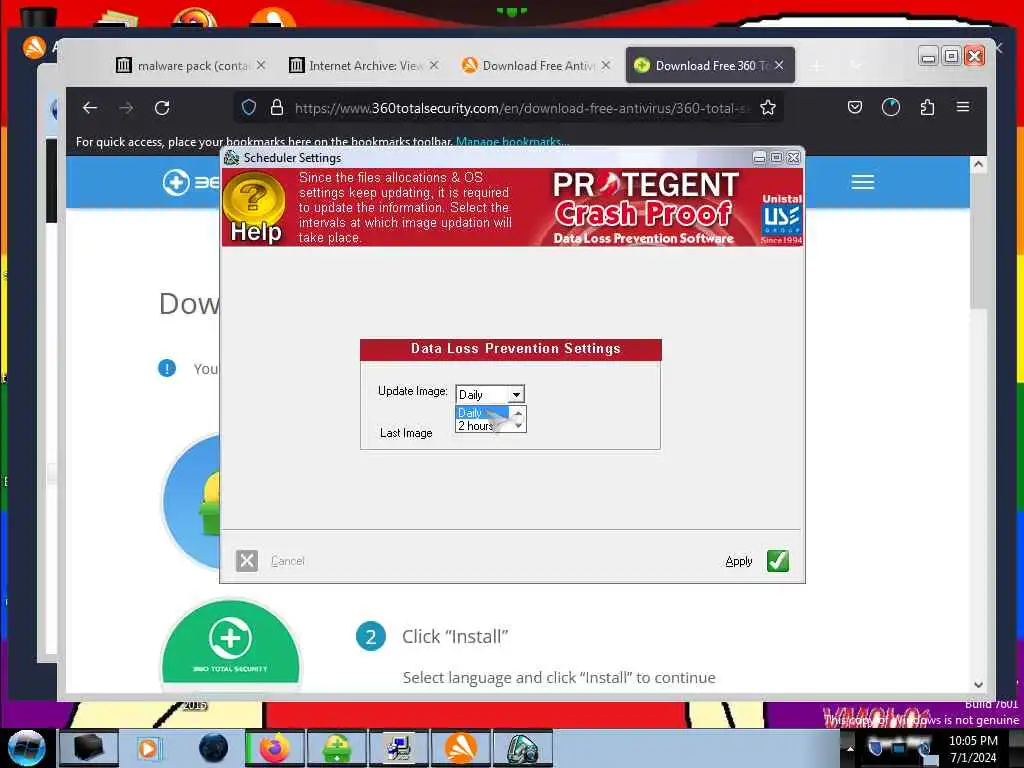
Task: Open the 360 website hamburger menu
Action: pyautogui.click(x=862, y=182)
